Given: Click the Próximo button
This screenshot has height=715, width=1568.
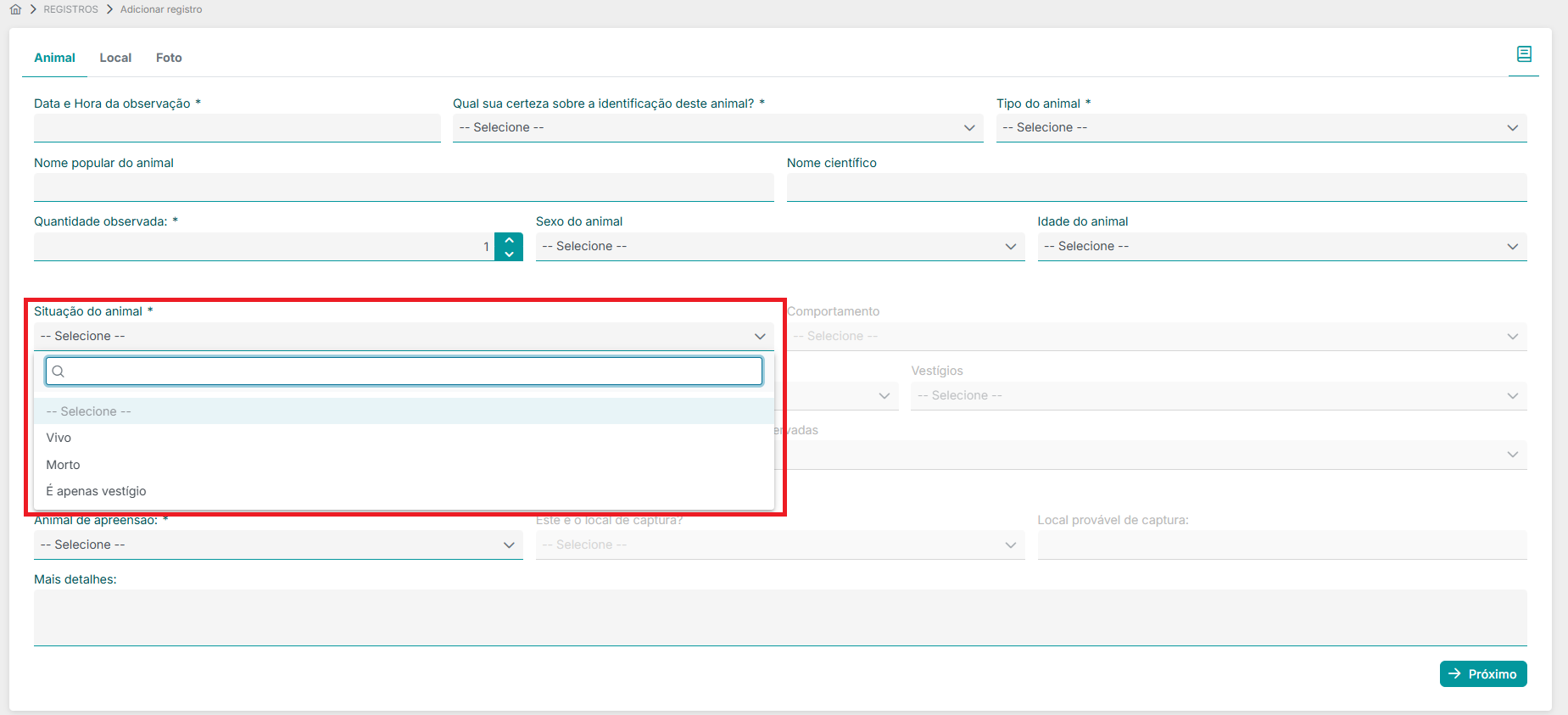Looking at the screenshot, I should pyautogui.click(x=1482, y=674).
